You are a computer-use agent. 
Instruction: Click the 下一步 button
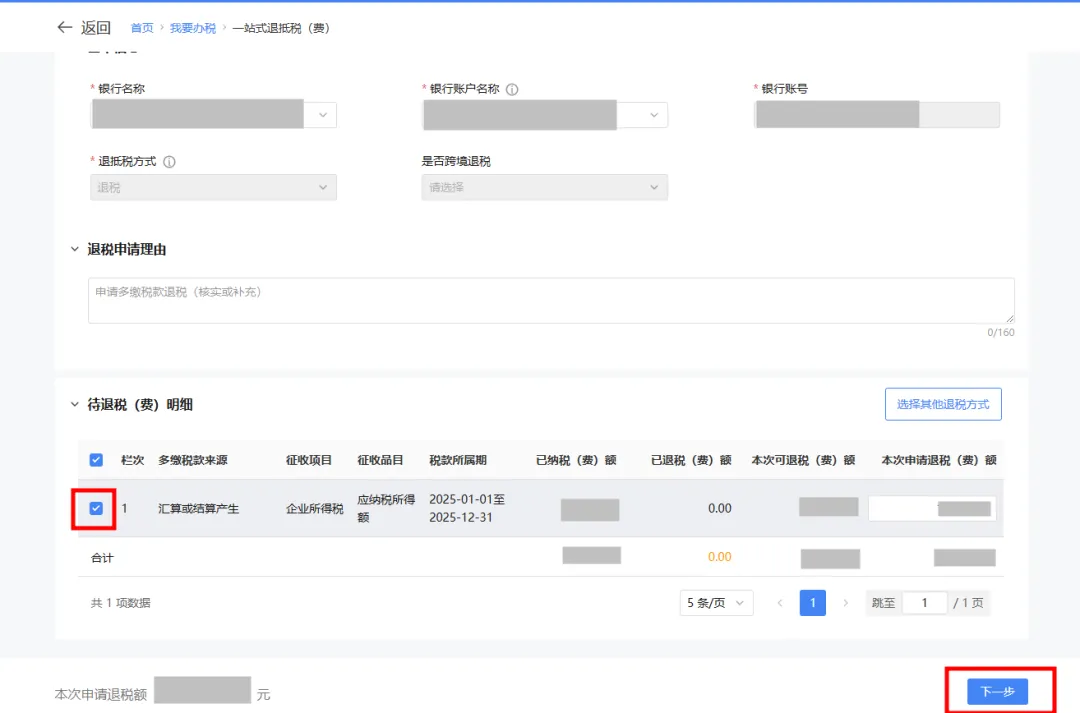click(x=997, y=691)
